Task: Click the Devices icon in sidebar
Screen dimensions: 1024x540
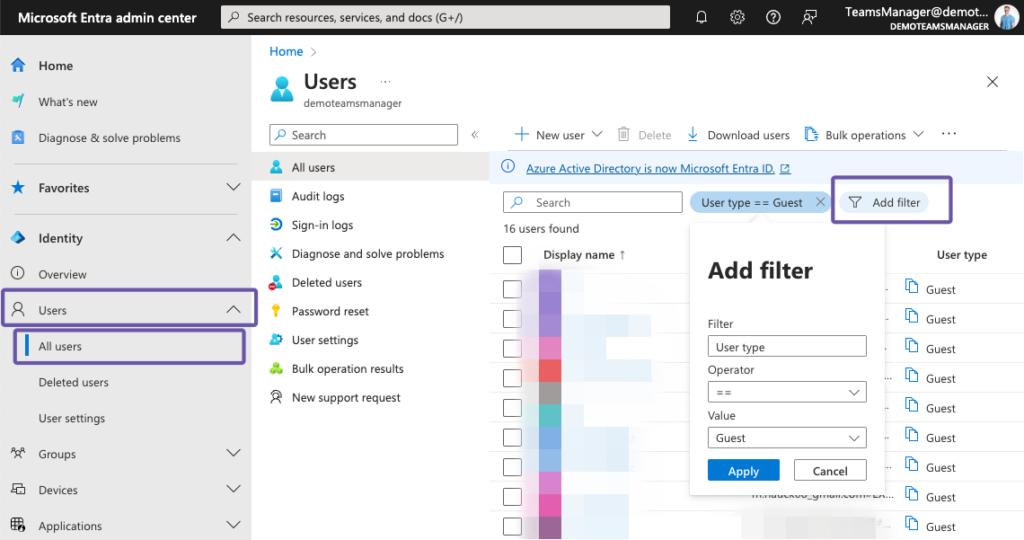Action: point(18,489)
